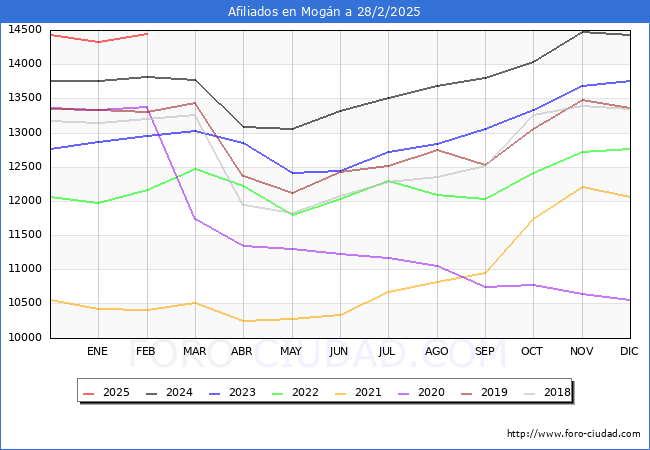The width and height of the screenshot is (650, 450).
Task: Click the 11000 y-axis value
Action: click(x=25, y=269)
